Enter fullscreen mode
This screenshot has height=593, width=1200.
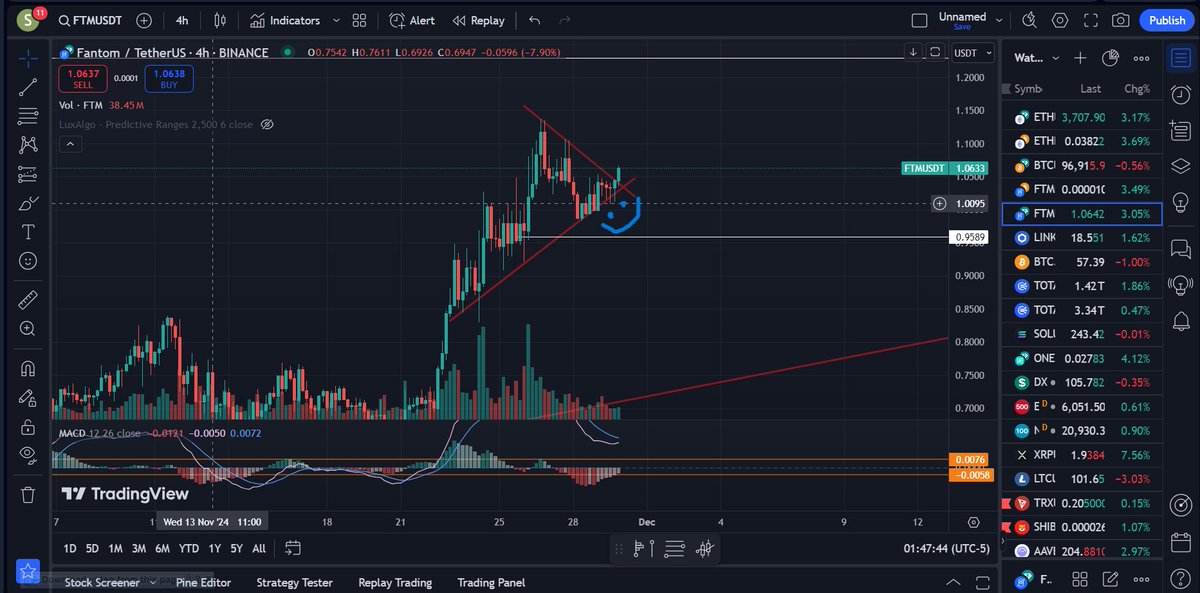click(x=1091, y=20)
